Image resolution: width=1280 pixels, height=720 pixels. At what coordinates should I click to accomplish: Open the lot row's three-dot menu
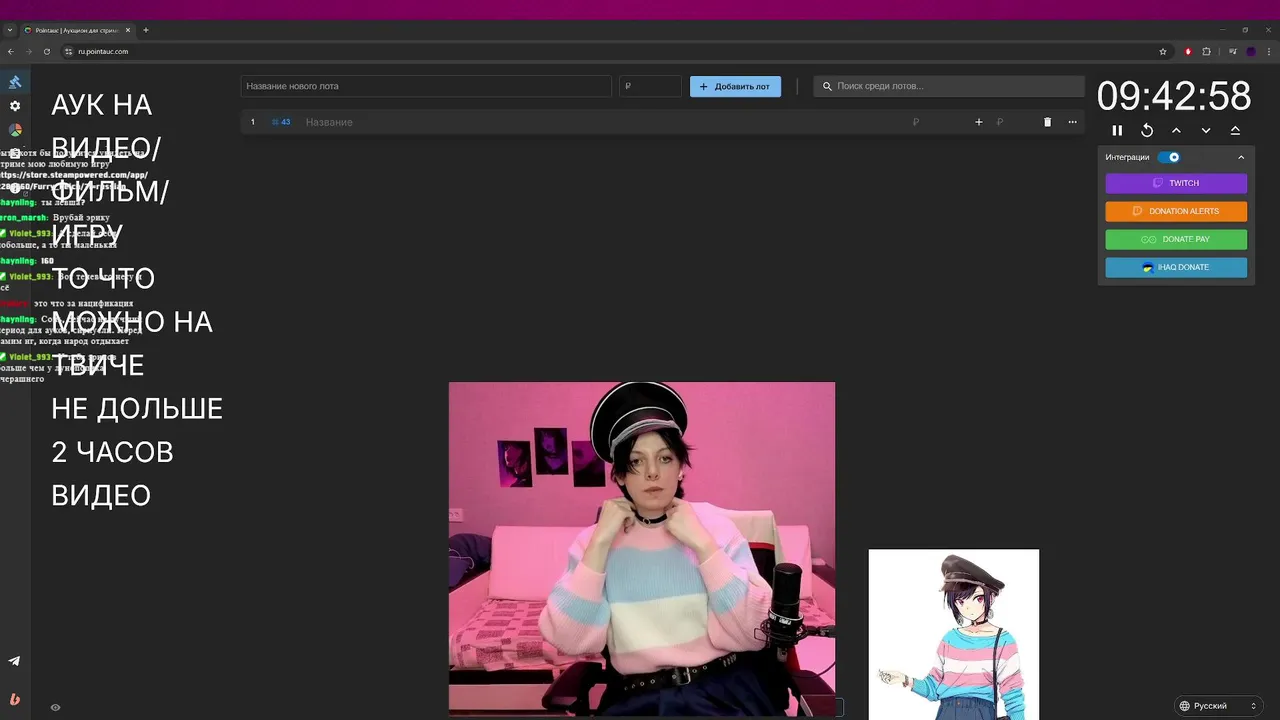pos(1072,122)
